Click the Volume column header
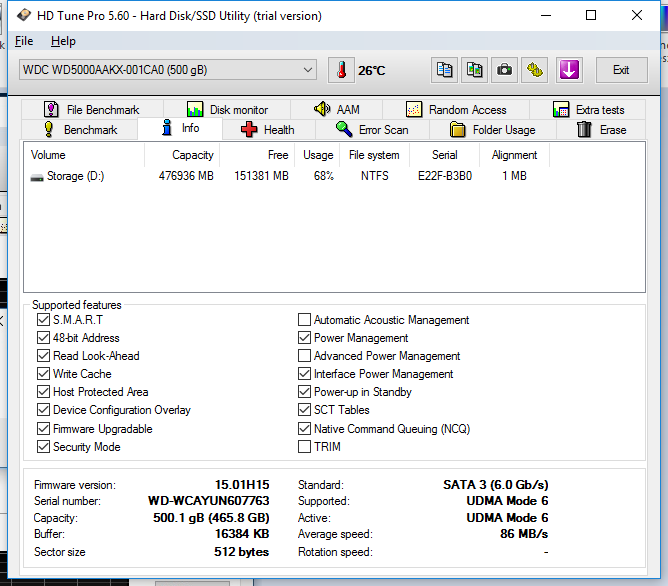668x586 pixels. pos(84,155)
